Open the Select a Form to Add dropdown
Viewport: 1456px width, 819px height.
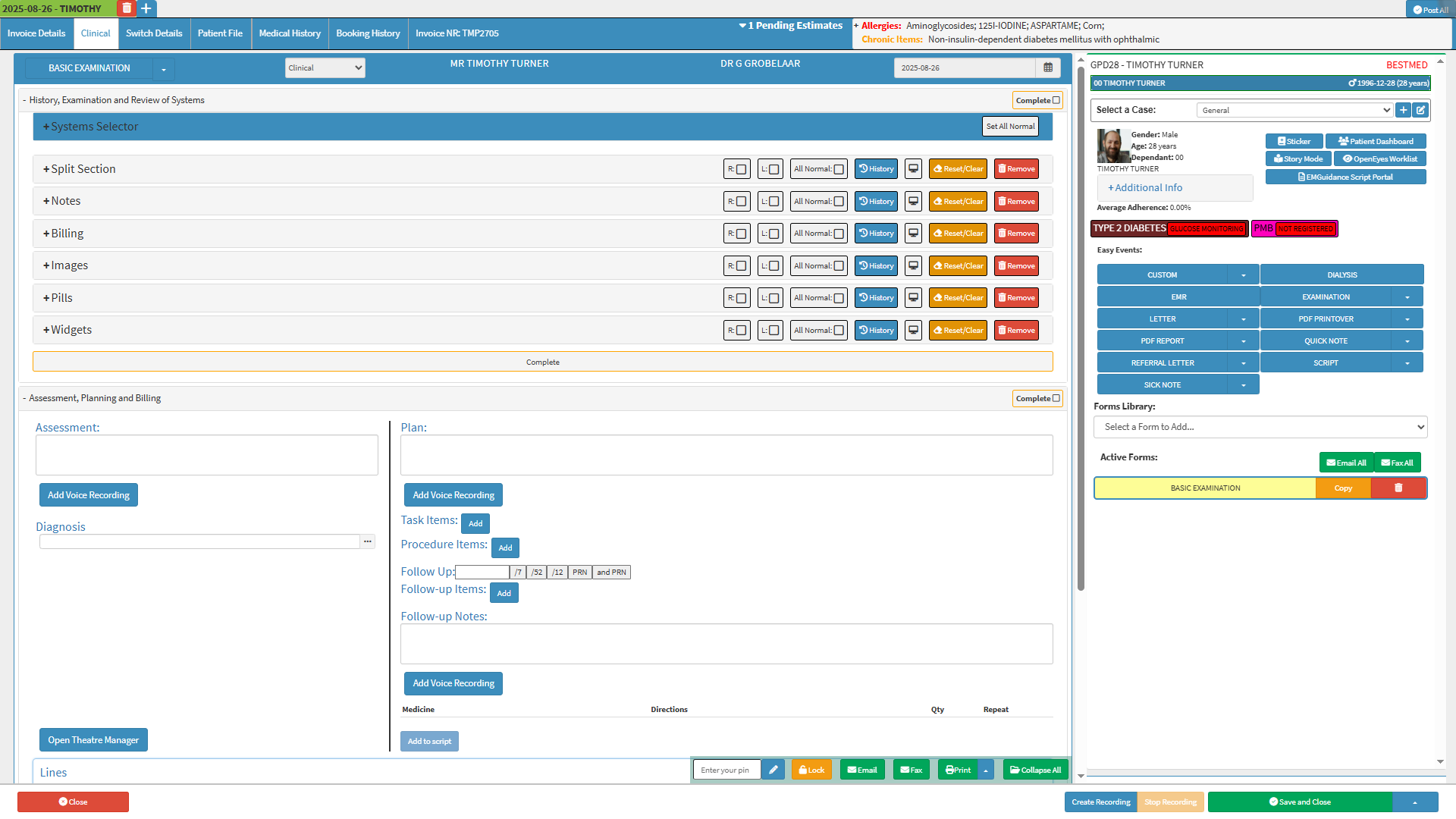(x=1260, y=427)
